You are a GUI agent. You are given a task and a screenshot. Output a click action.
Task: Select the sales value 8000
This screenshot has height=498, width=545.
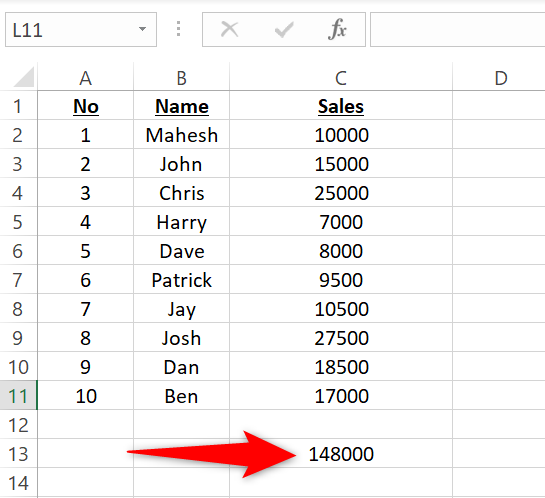(341, 251)
